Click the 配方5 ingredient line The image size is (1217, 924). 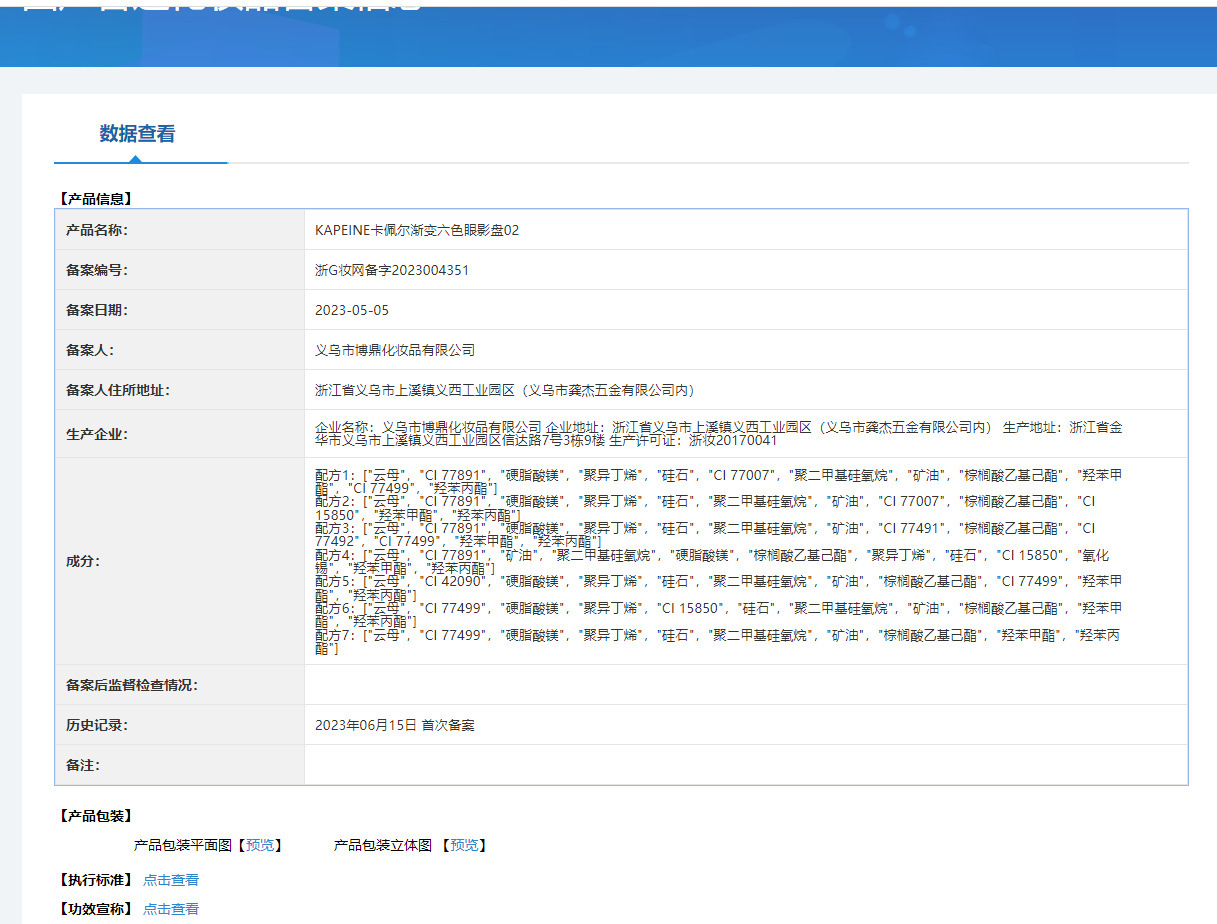click(x=718, y=588)
